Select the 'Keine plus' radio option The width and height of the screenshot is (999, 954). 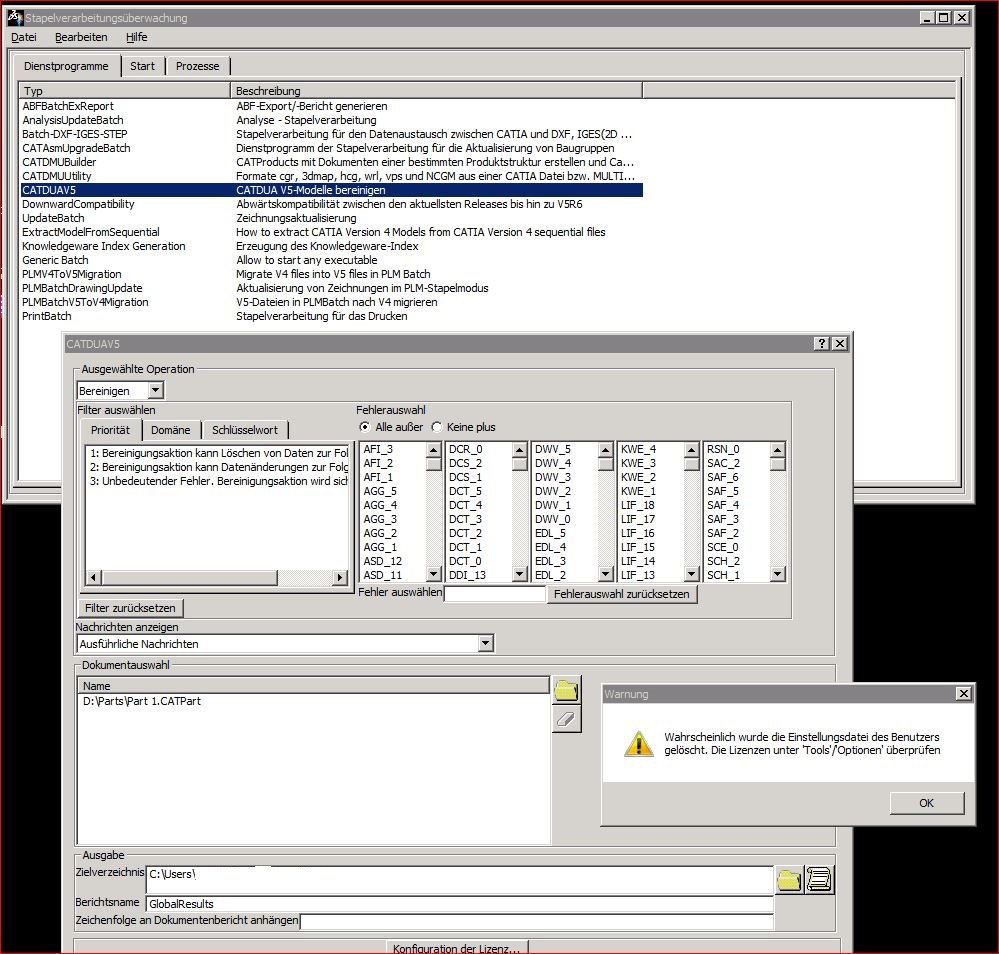click(437, 427)
